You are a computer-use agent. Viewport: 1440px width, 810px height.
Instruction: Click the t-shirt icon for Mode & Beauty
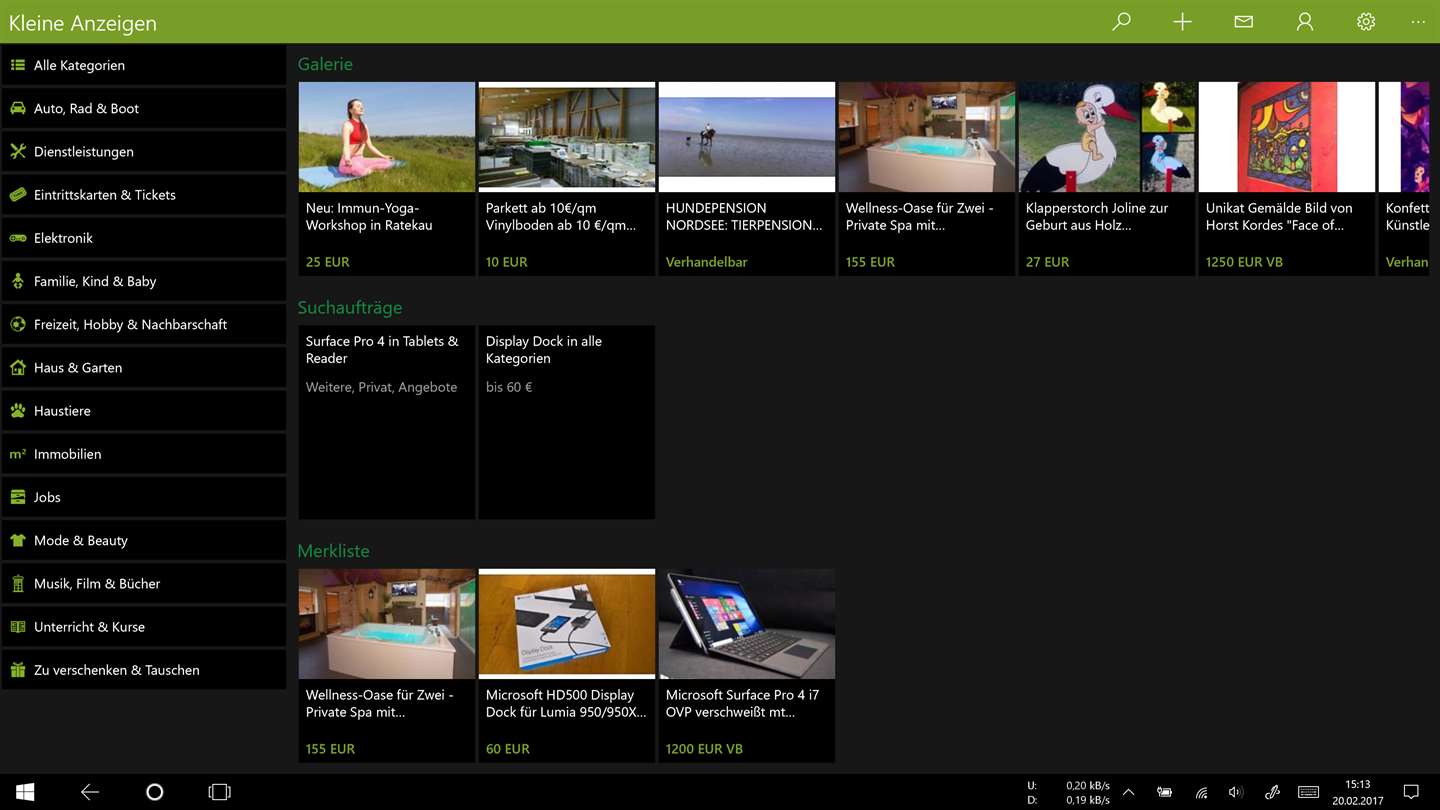(x=18, y=540)
